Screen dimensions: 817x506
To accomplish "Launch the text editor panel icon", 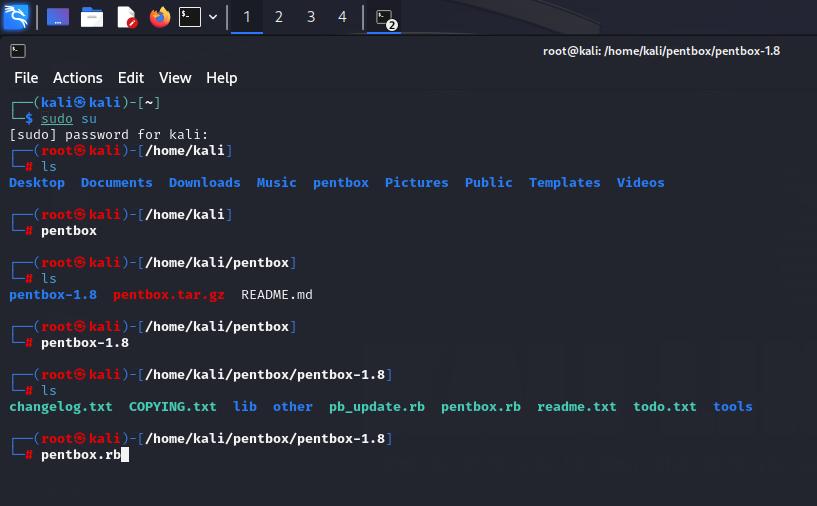I will point(127,17).
